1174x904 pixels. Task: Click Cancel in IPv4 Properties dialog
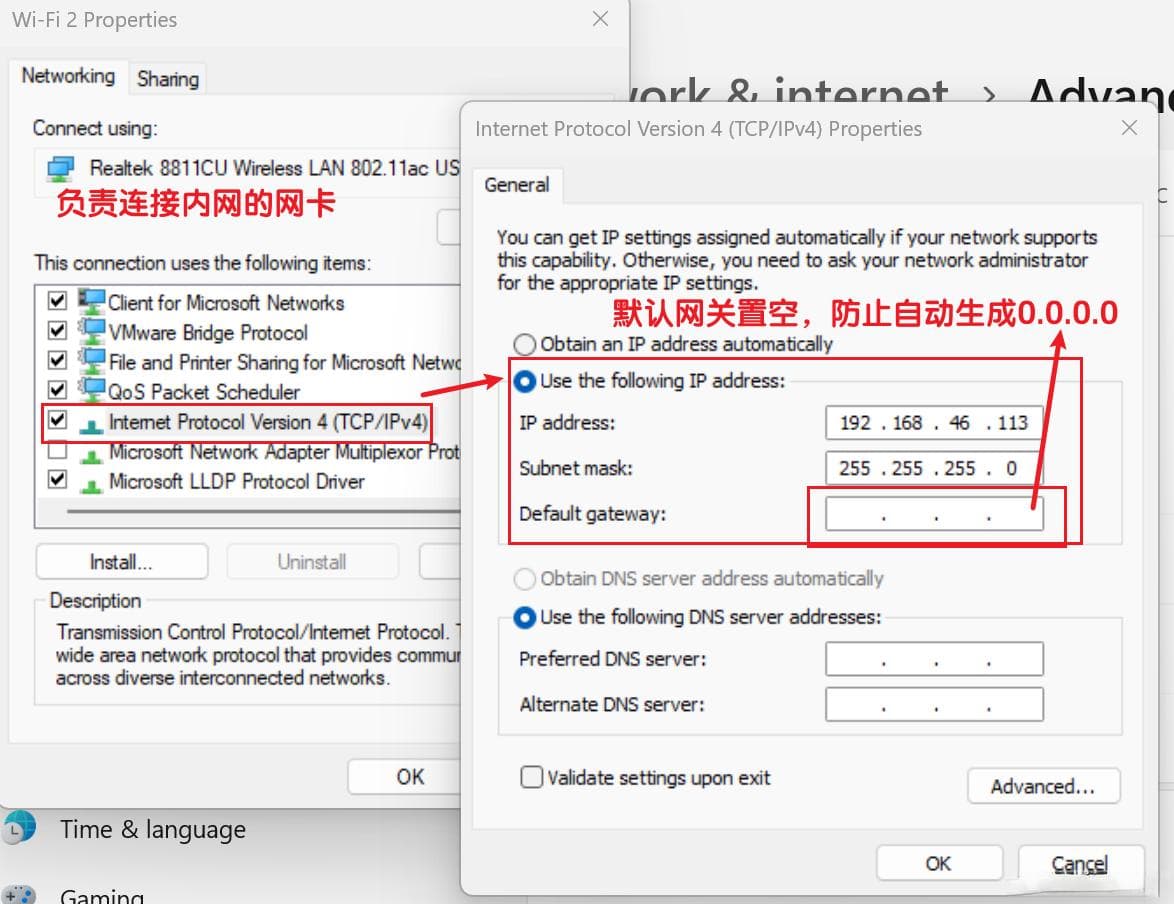(x=1080, y=864)
